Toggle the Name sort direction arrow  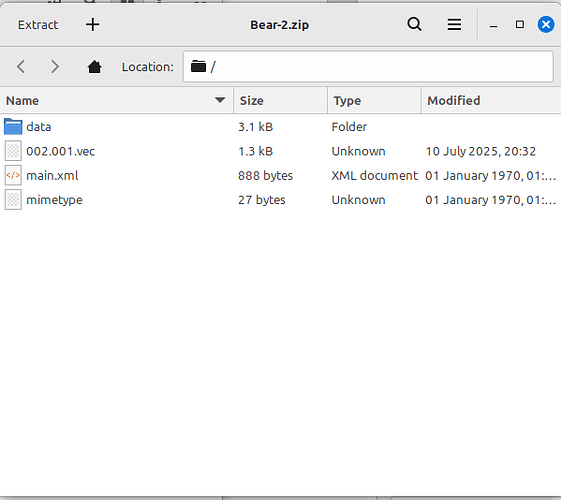pos(220,100)
